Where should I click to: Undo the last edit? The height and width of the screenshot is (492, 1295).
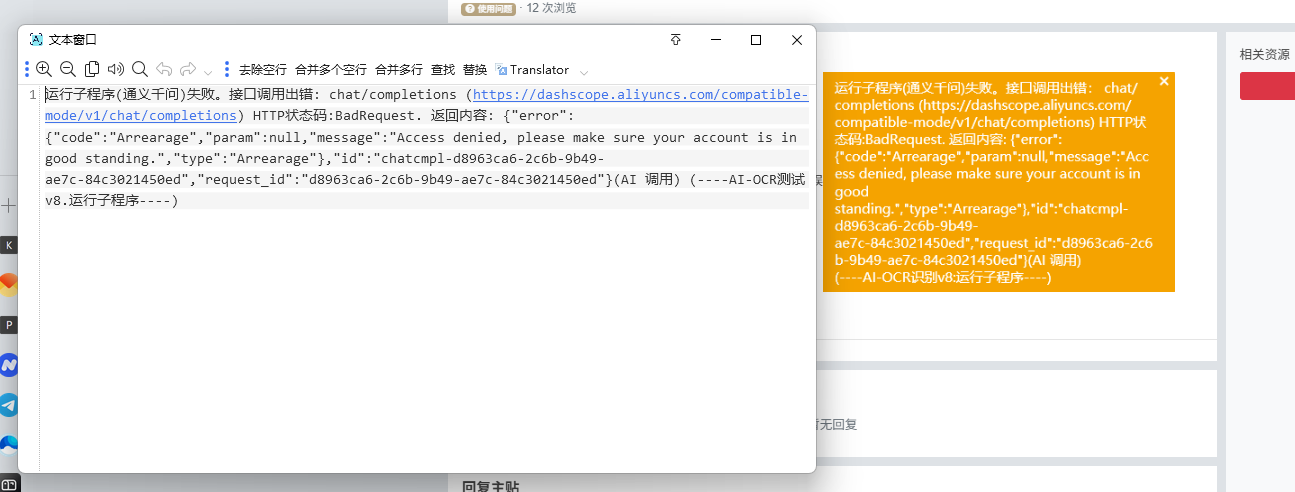coord(164,69)
